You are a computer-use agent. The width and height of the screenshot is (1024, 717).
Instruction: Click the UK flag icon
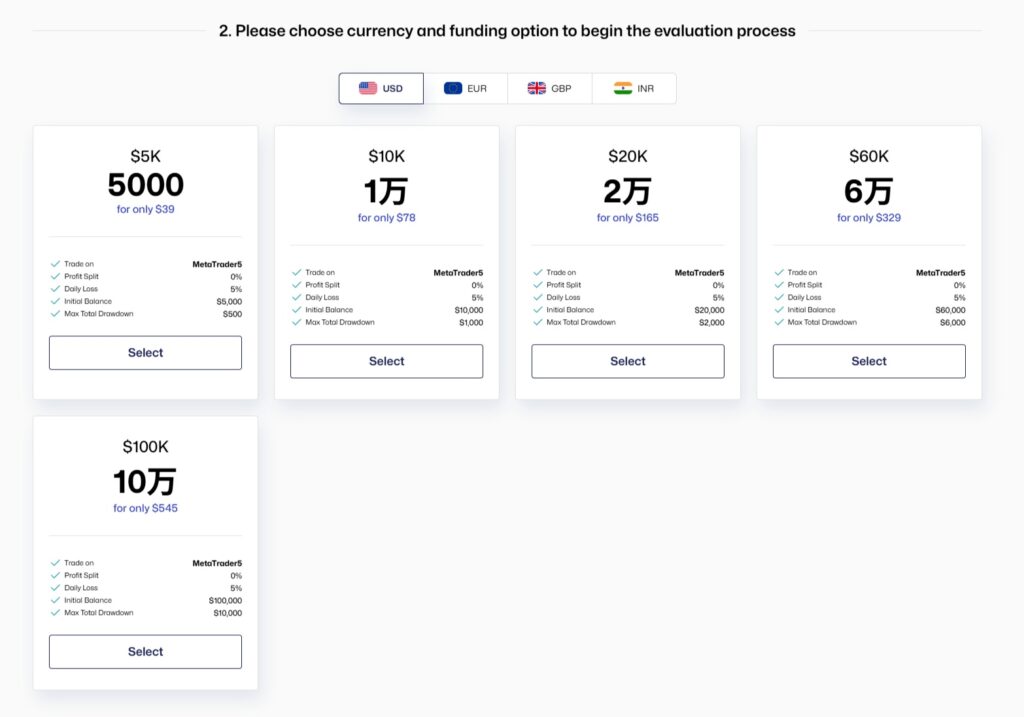(x=537, y=88)
